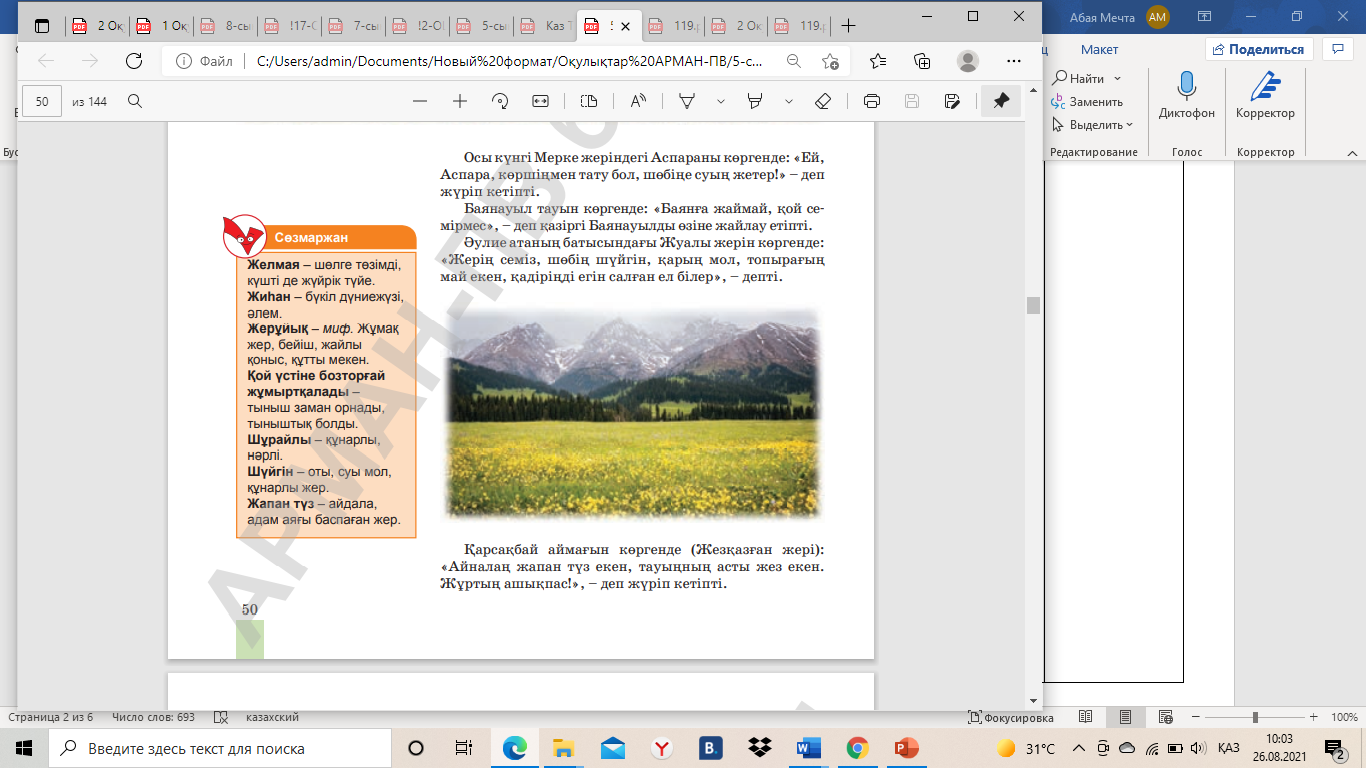The width and height of the screenshot is (1366, 768).
Task: Select the Eraser tool in PDF toolbar
Action: pyautogui.click(x=823, y=101)
